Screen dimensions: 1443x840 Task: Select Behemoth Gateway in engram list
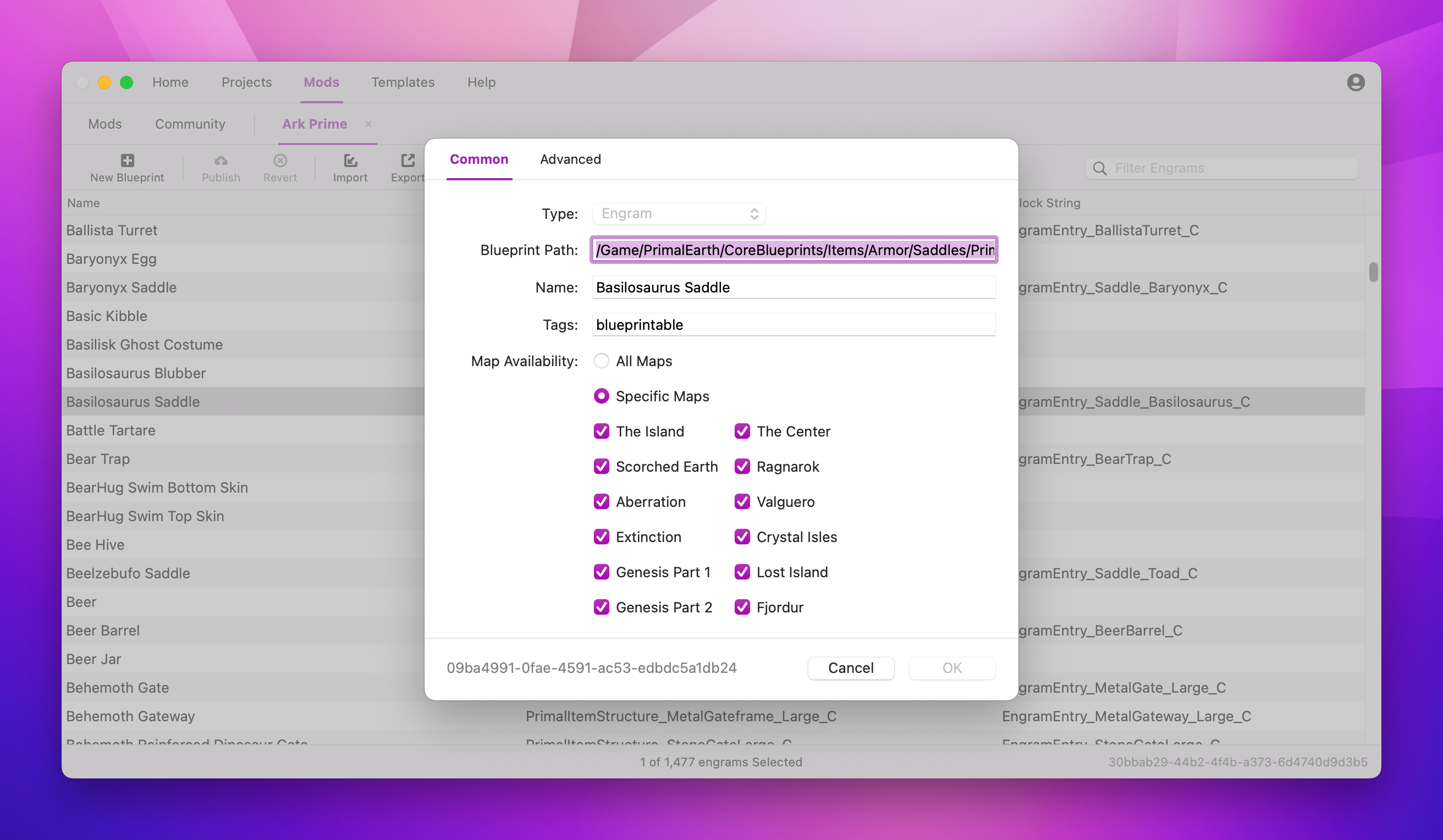pos(130,716)
